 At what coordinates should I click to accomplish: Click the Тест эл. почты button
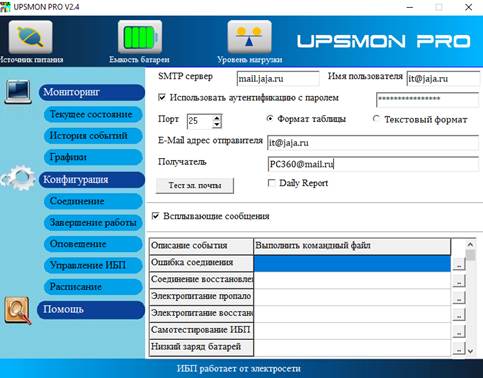point(195,186)
